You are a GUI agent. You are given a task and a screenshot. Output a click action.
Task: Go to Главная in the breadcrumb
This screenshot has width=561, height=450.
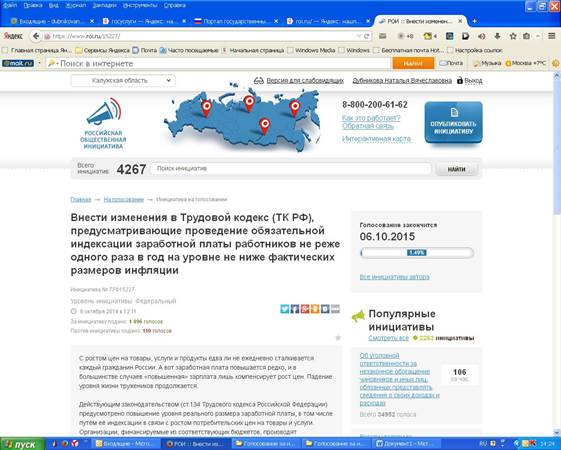[81, 200]
